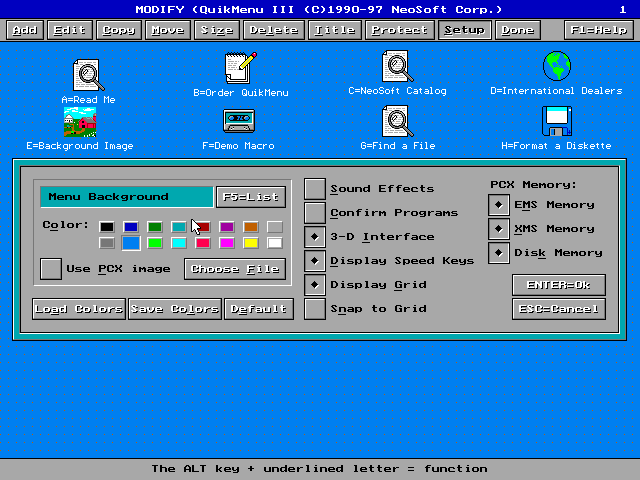Select Move in the top bar
Screen dimensions: 640x480
pyautogui.click(x=168, y=30)
